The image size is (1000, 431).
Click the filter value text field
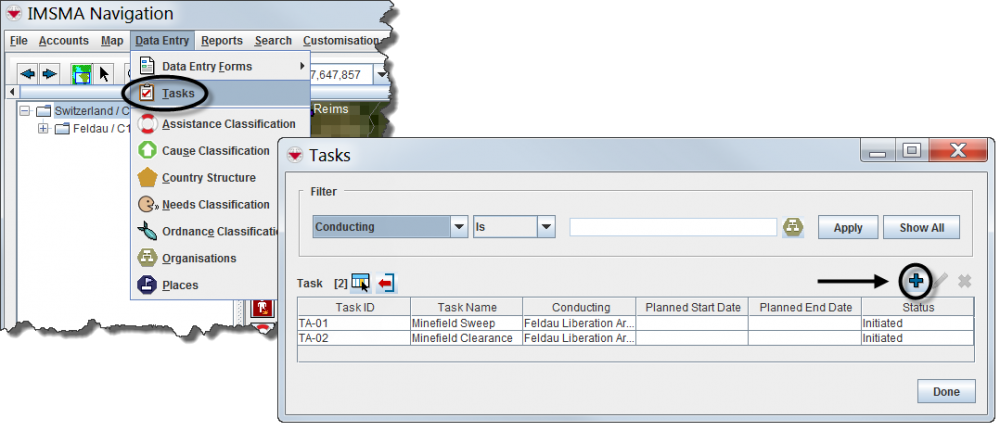[673, 227]
